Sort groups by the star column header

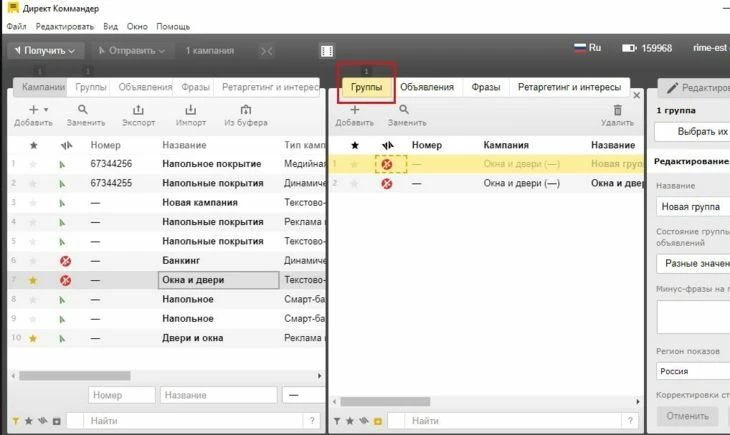[355, 145]
